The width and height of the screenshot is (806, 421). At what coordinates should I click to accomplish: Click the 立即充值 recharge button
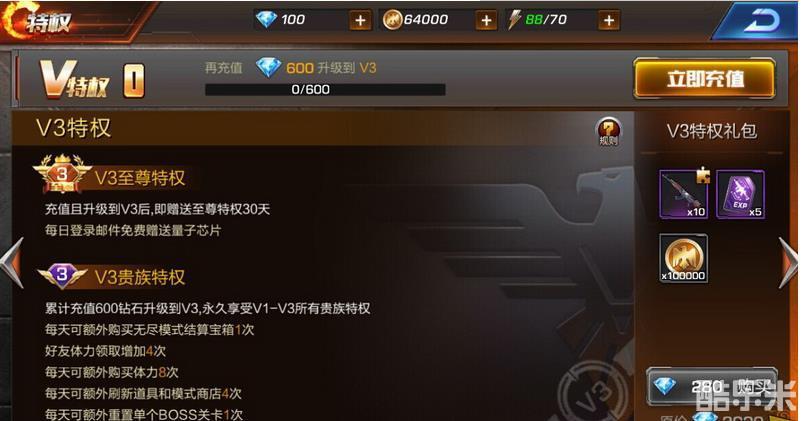tap(705, 79)
